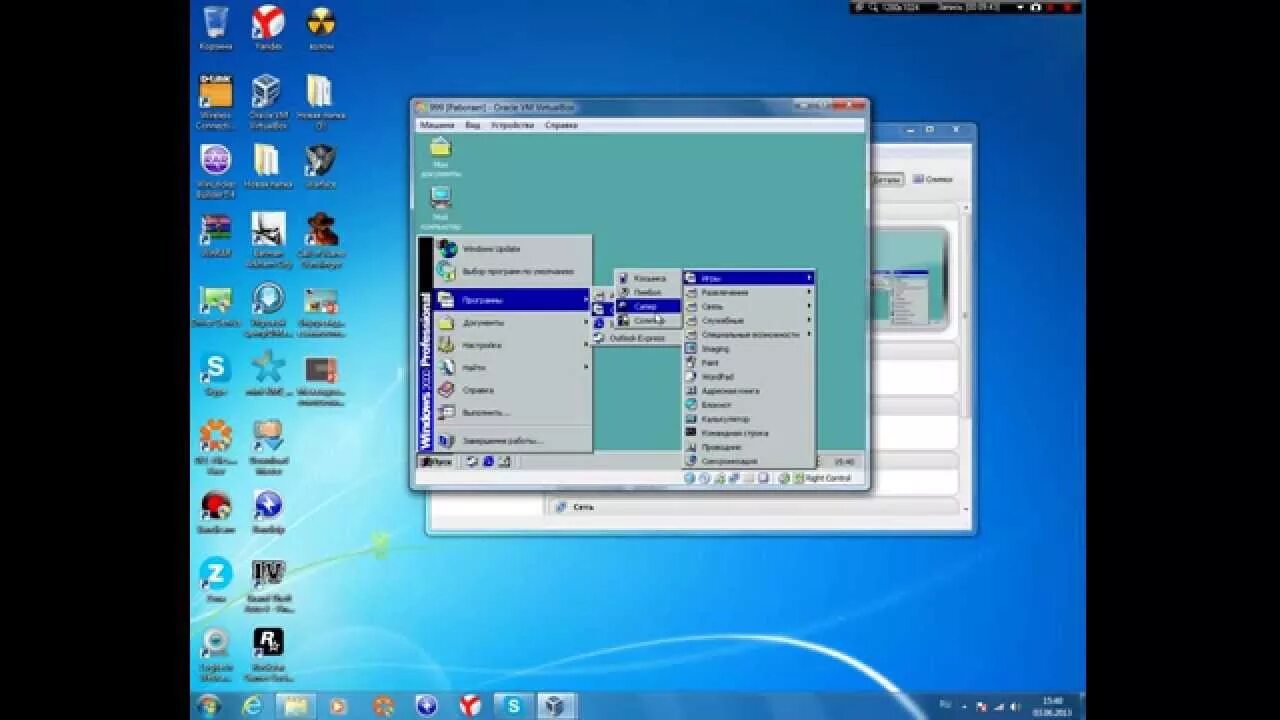The image size is (1280, 720).
Task: Open the media player taskbar icon
Action: [338, 706]
